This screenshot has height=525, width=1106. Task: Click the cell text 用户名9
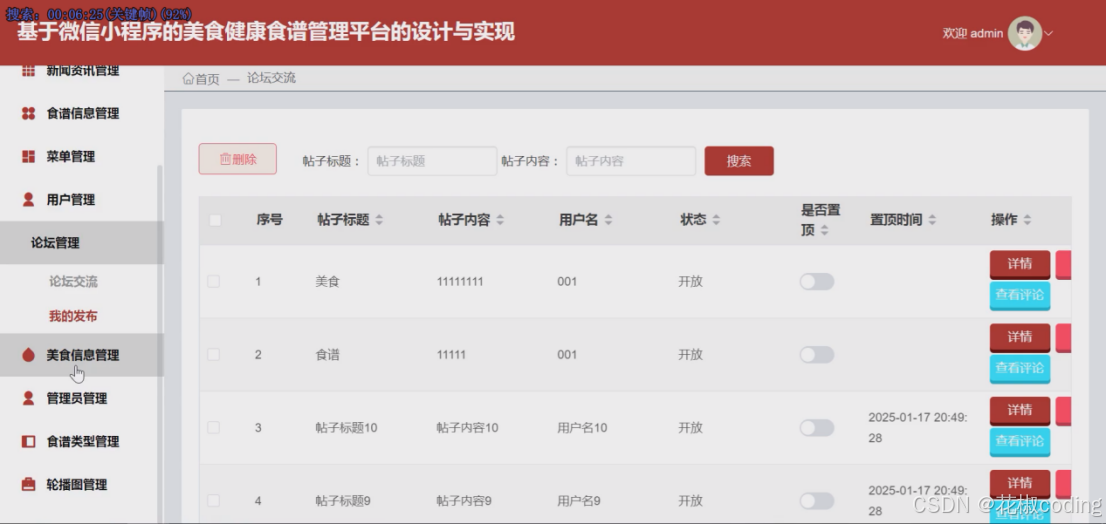[x=579, y=501]
